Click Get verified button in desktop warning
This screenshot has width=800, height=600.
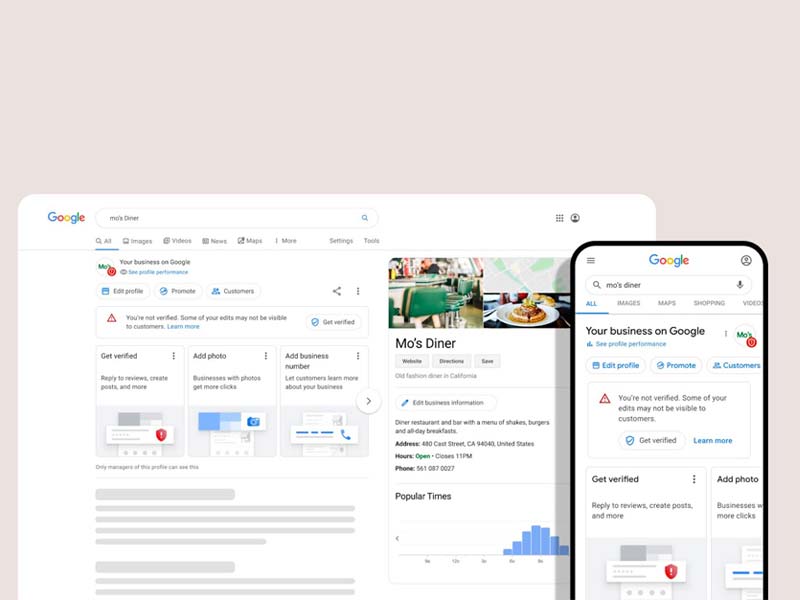pyautogui.click(x=333, y=322)
